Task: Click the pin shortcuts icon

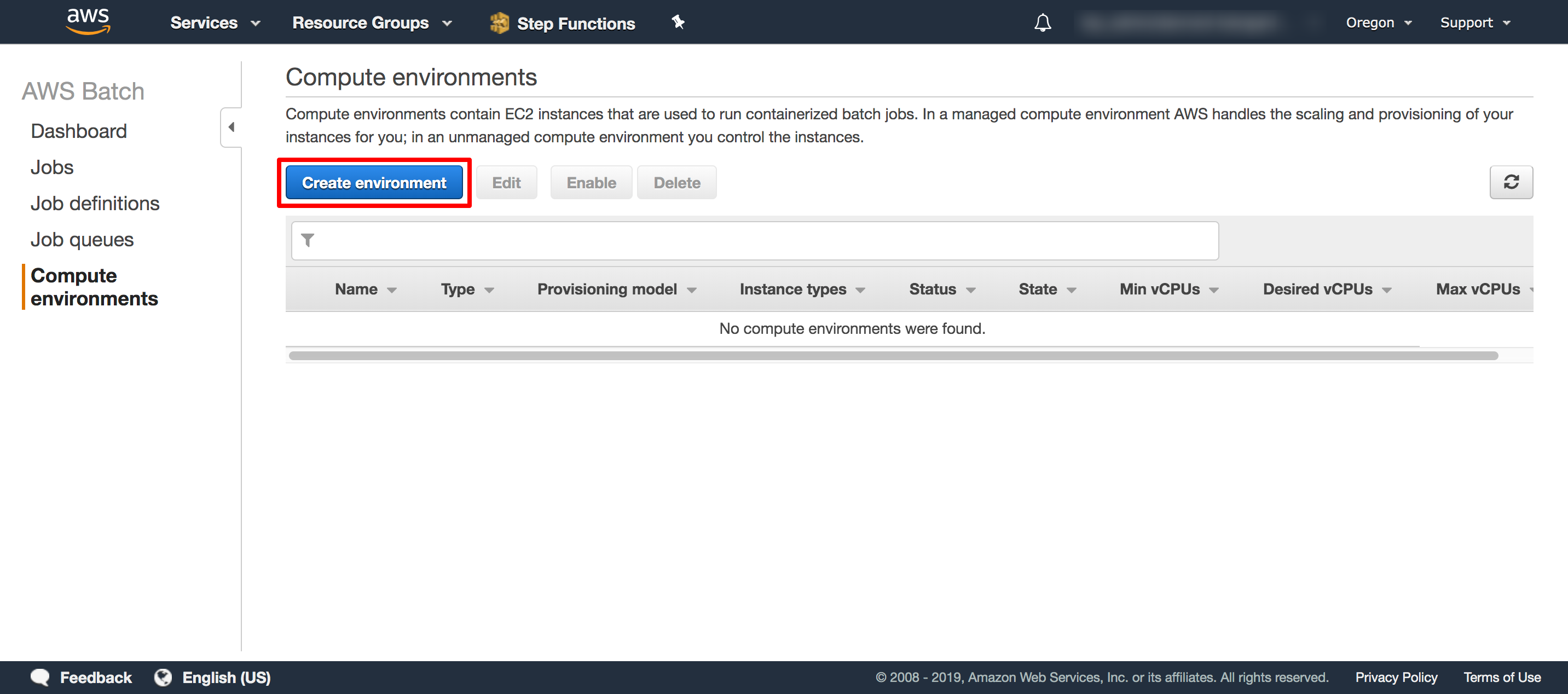Action: click(x=678, y=22)
